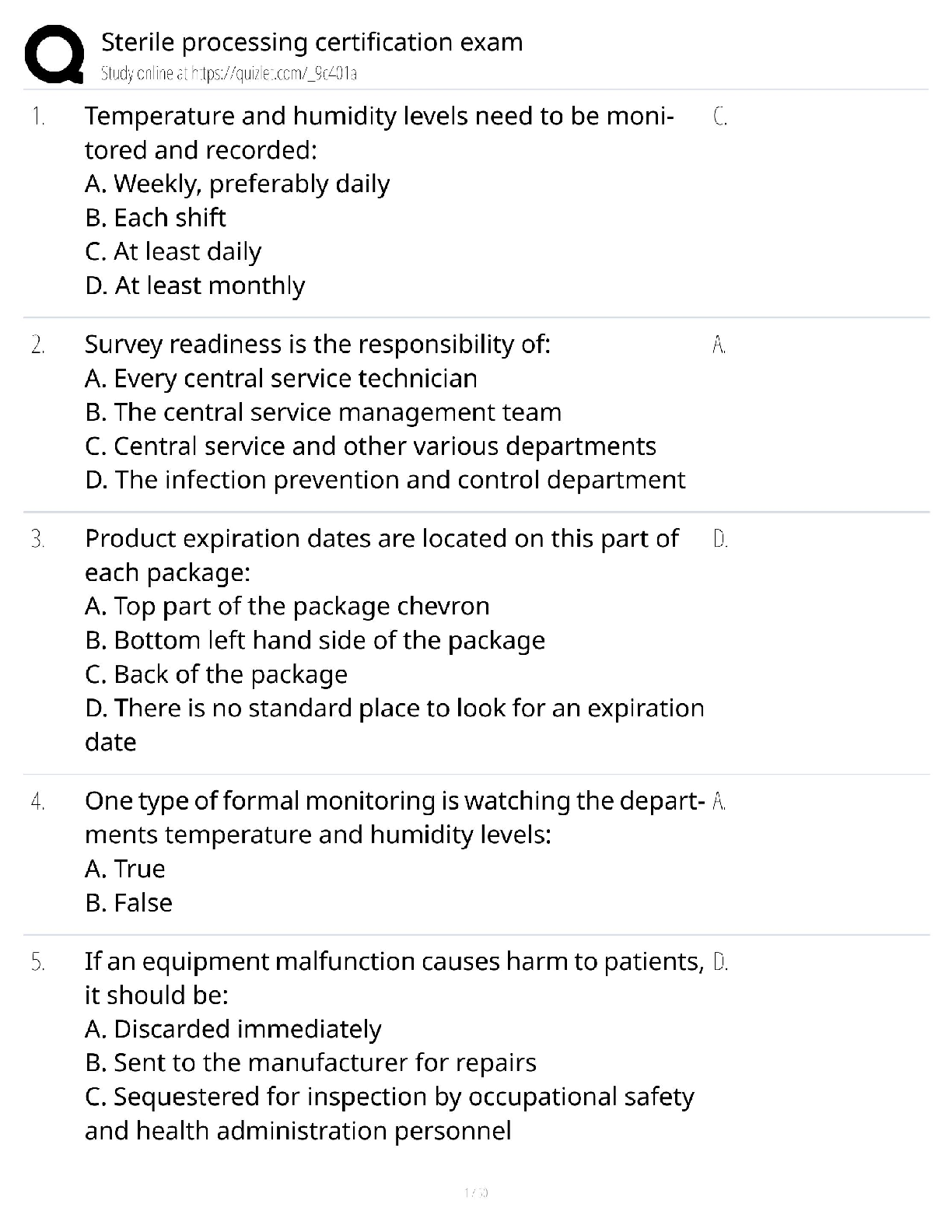Image resolution: width=952 pixels, height=1232 pixels.
Task: Select 'B. Sent to the manufacturer for repairs'
Action: click(x=310, y=1063)
